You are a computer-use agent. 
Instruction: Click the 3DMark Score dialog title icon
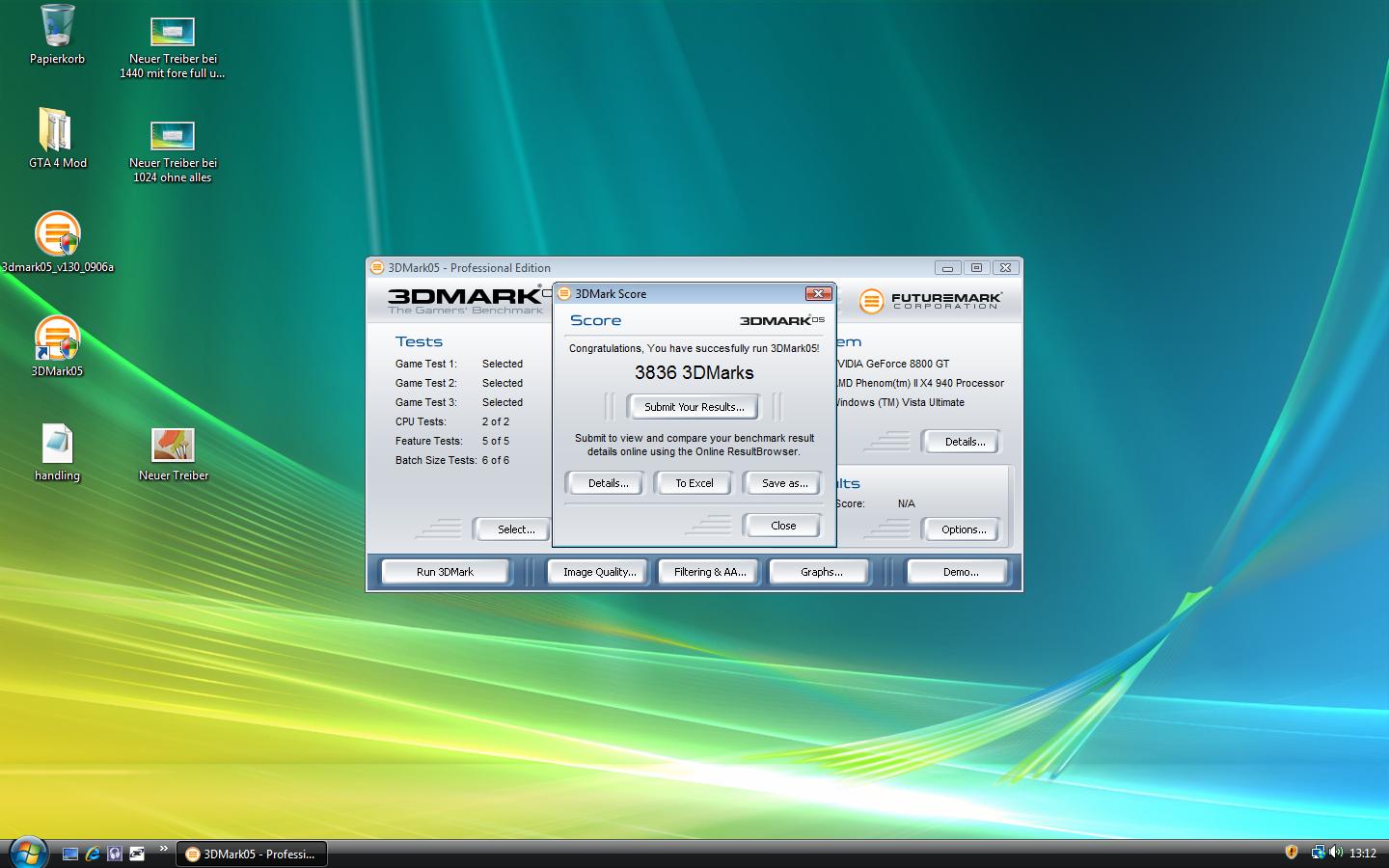coord(565,293)
